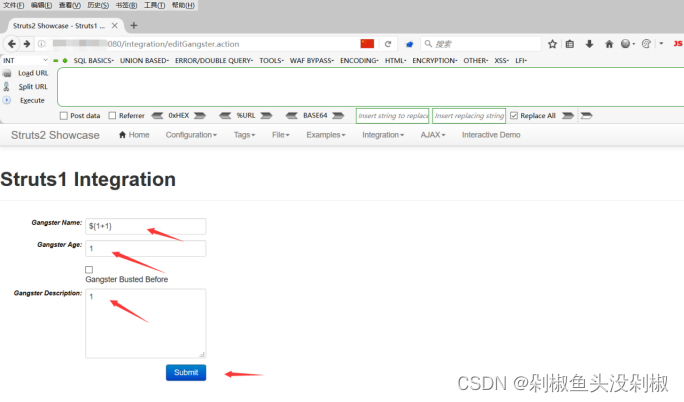
Task: Click HackBar Load URL
Action: point(33,73)
